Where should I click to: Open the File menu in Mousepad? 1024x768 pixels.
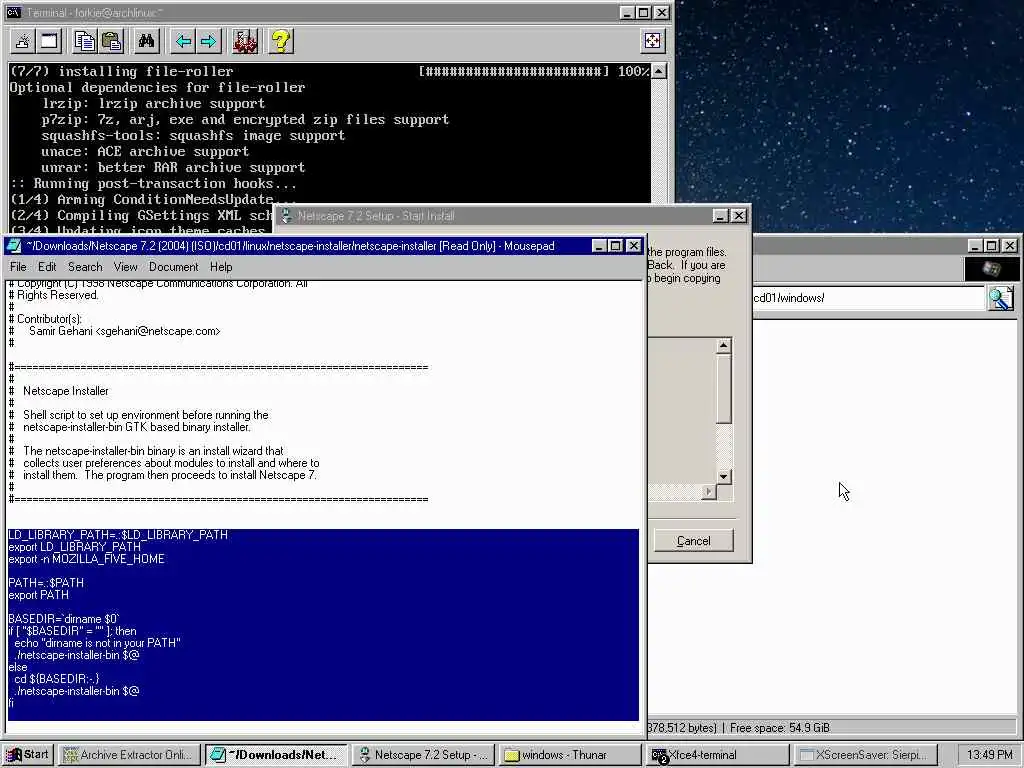click(x=18, y=266)
